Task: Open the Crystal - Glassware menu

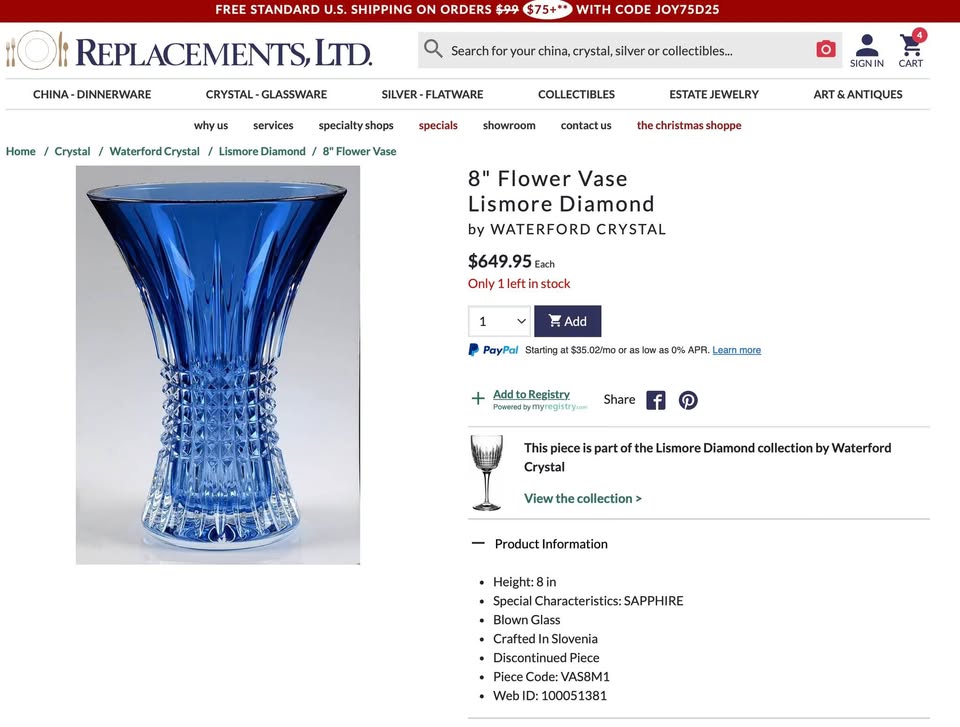Action: pos(266,94)
